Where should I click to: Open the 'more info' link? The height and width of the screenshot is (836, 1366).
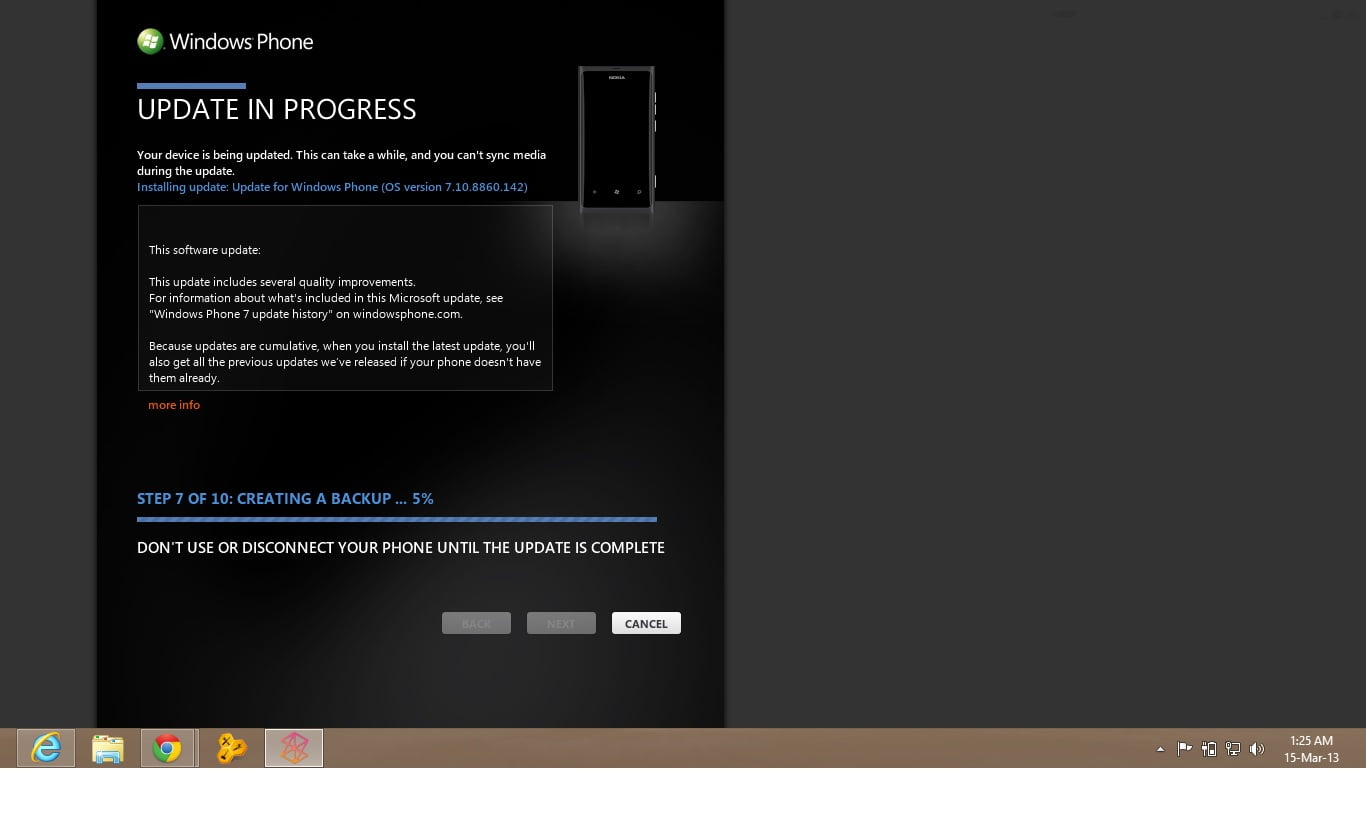click(174, 405)
